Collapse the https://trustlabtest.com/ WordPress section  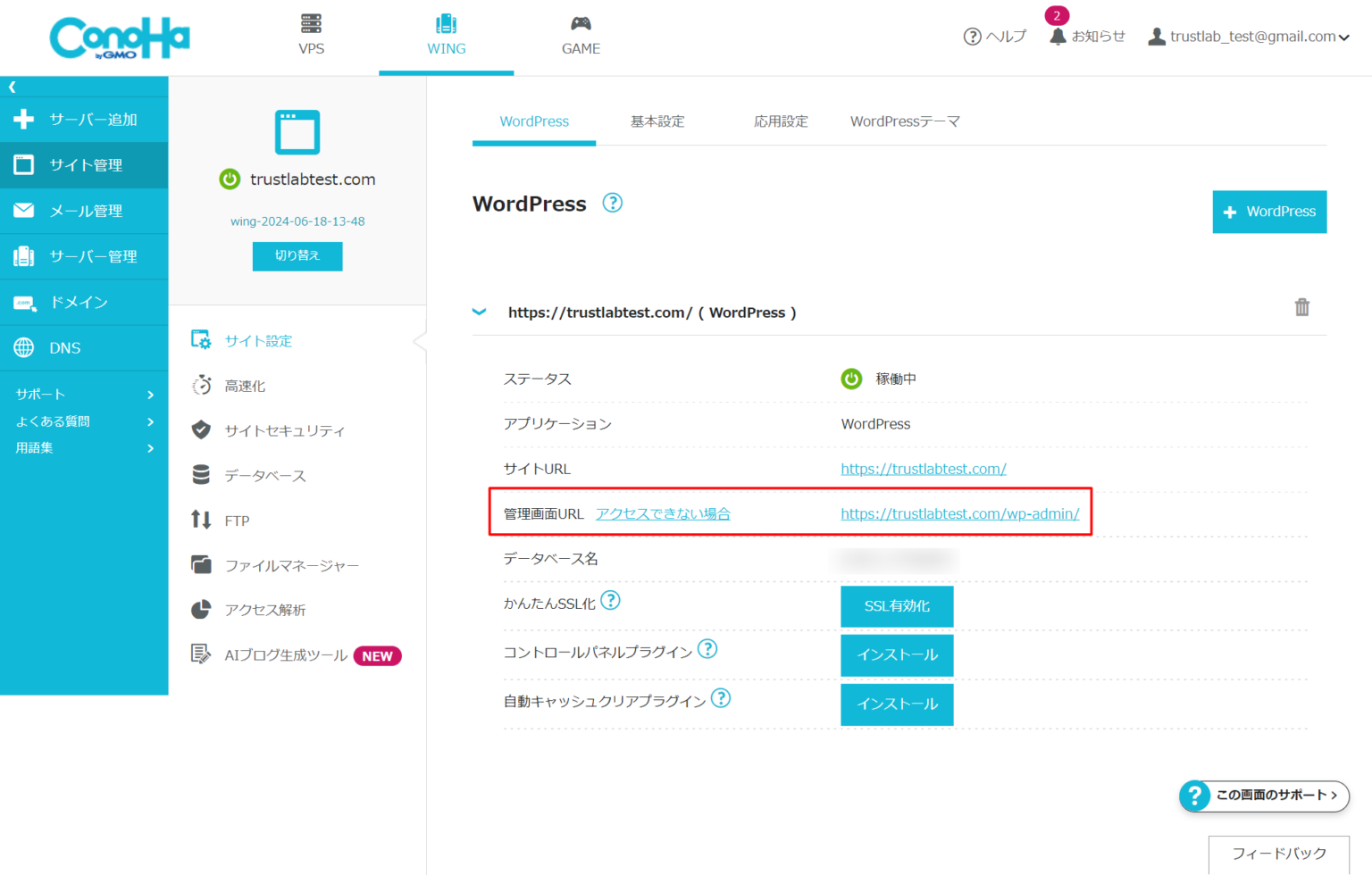(x=480, y=312)
